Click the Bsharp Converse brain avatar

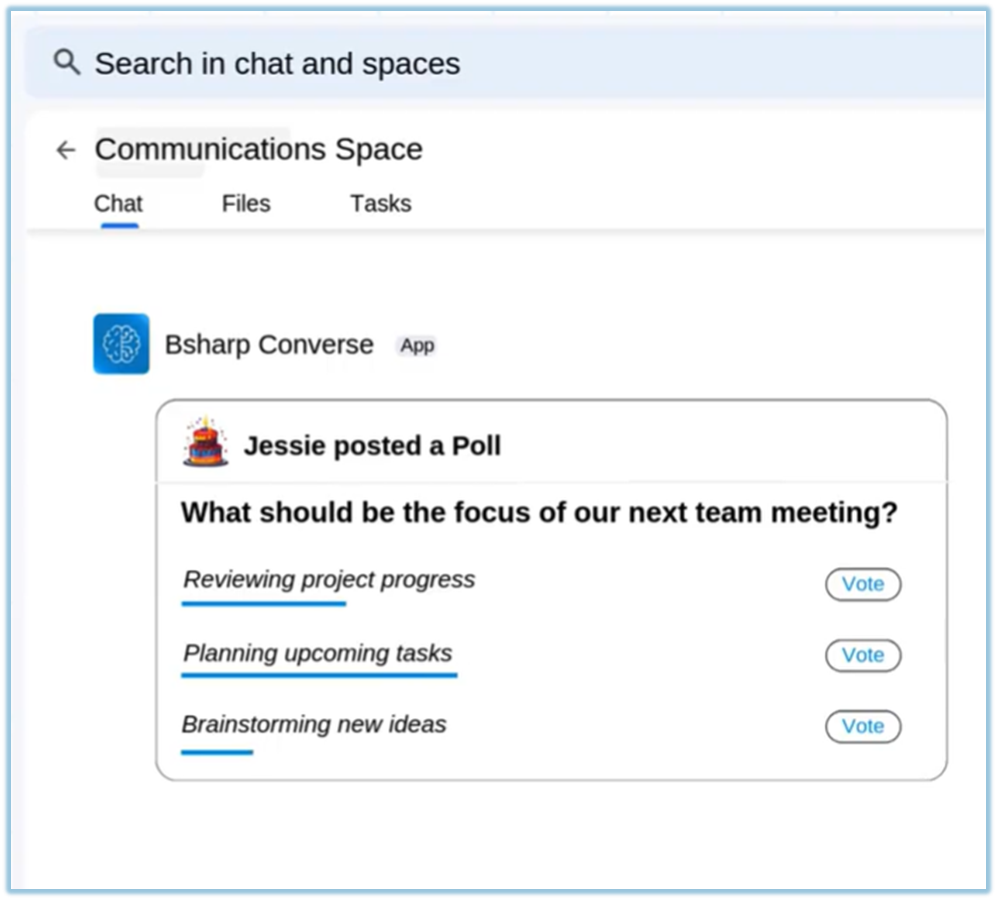121,344
